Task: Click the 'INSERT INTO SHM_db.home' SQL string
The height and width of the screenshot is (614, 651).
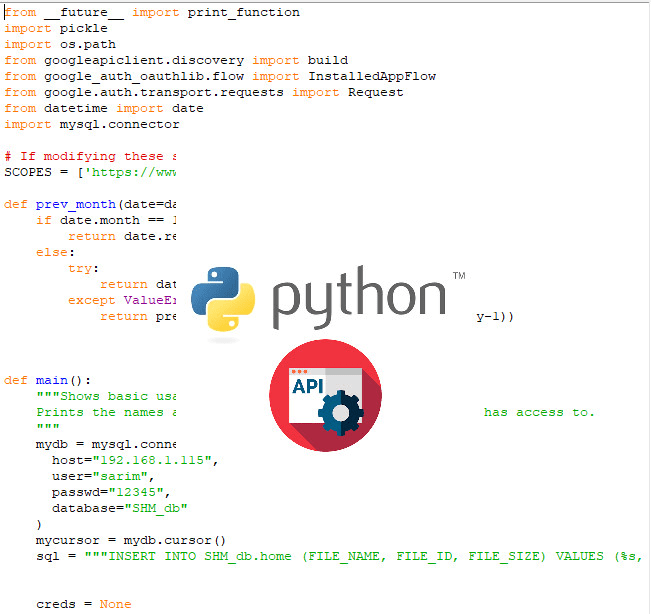Action: click(200, 557)
